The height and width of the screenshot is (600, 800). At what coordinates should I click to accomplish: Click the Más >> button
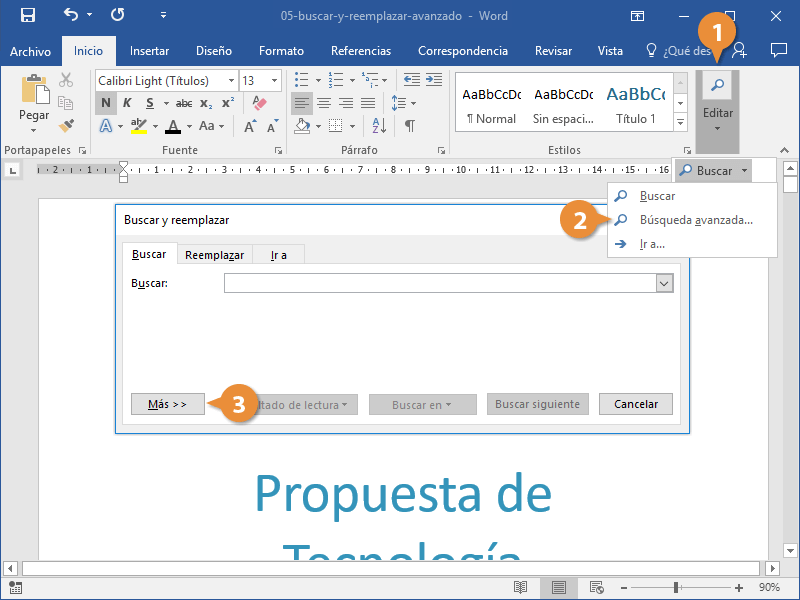pyautogui.click(x=167, y=404)
